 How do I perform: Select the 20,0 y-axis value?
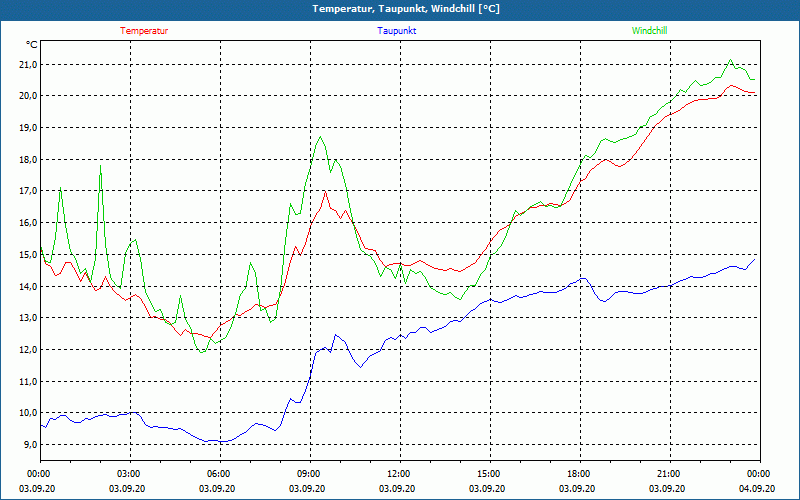(x=28, y=96)
